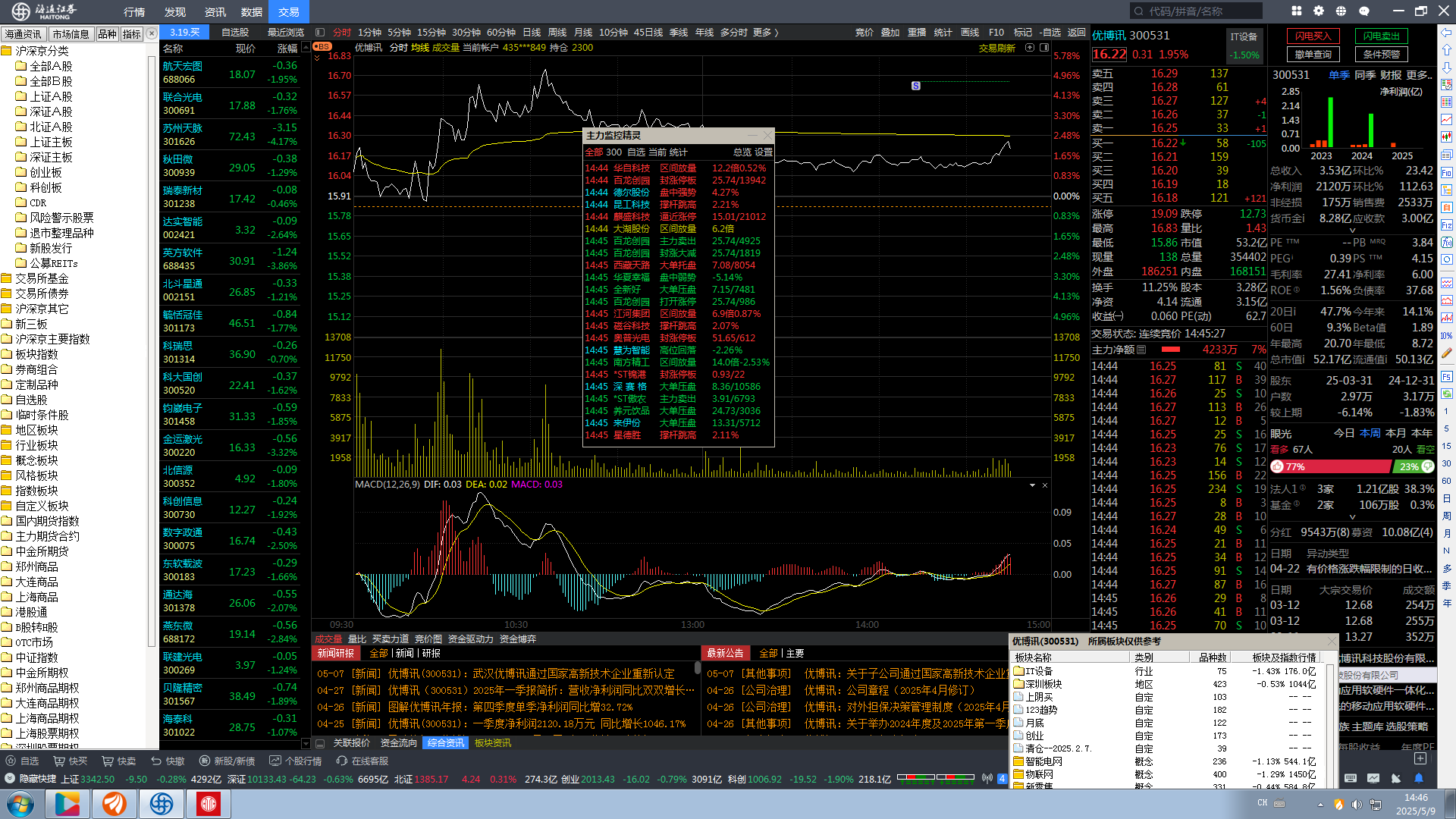Click the pencil drawing tool icon
This screenshot has height=819, width=1456.
[x=1447, y=353]
